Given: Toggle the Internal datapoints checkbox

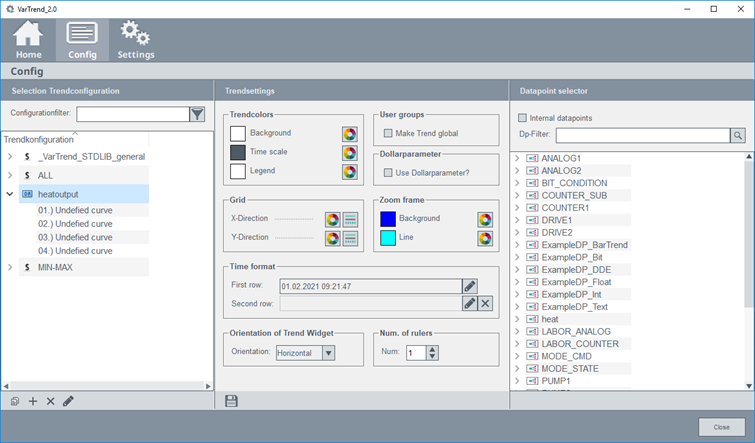Looking at the screenshot, I should point(522,118).
